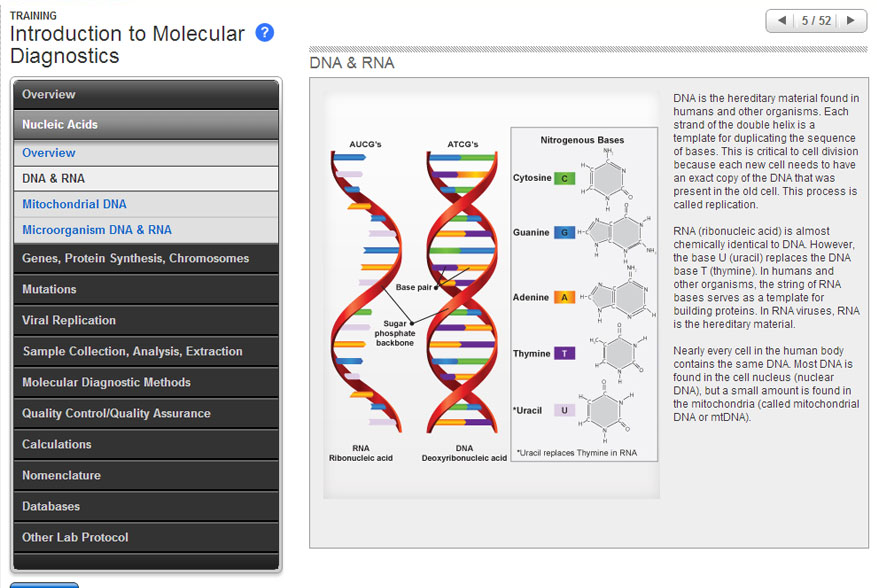The image size is (877, 588).
Task: Click the blue Guanine G base icon
Action: tap(565, 233)
